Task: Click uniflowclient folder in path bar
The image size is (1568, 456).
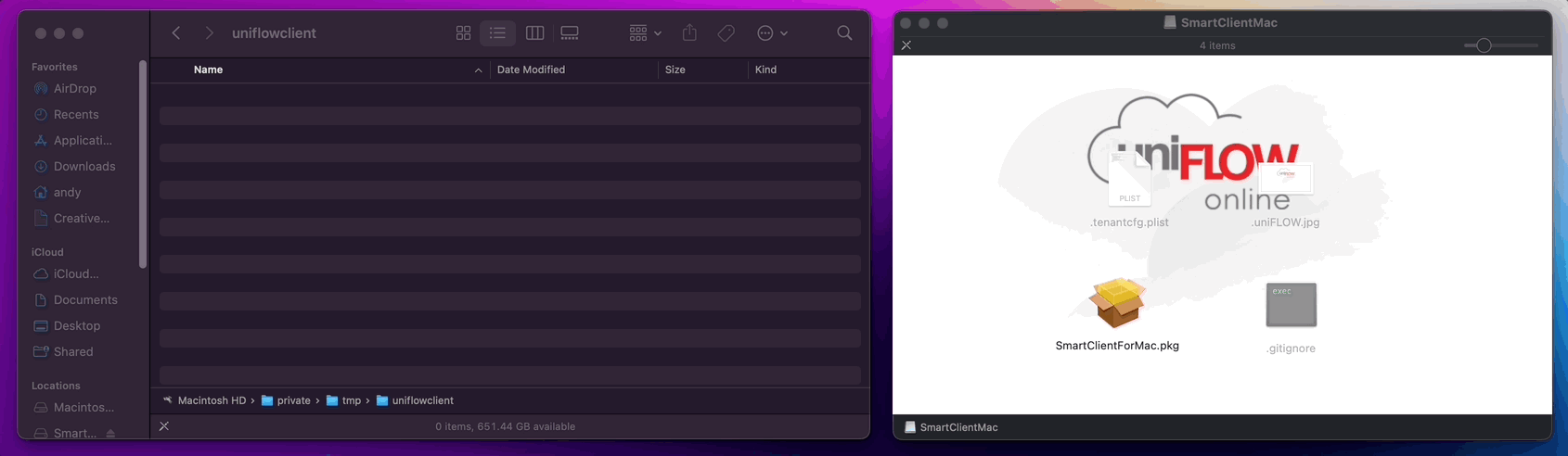Action: (x=415, y=400)
